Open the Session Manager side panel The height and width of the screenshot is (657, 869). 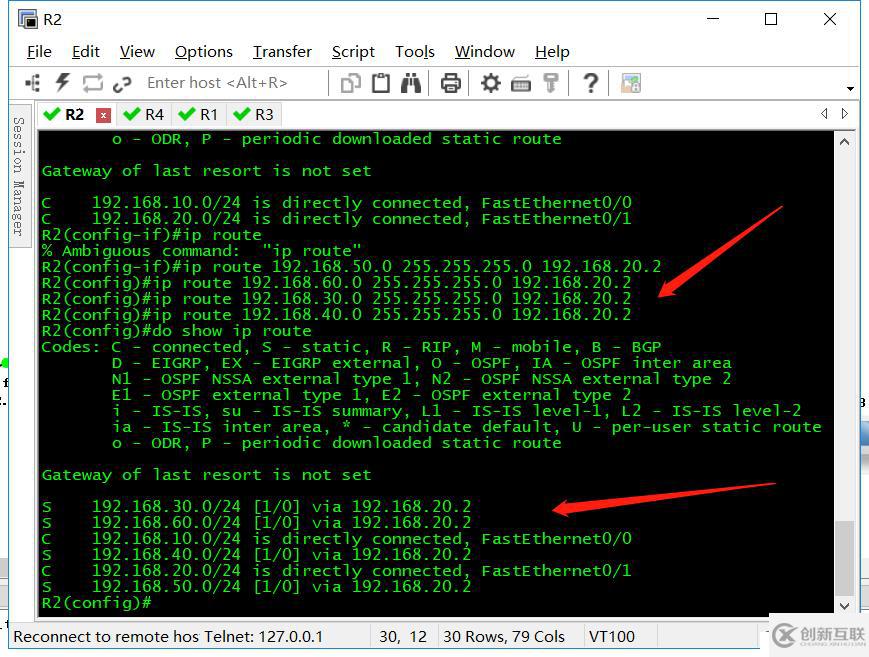click(x=19, y=176)
